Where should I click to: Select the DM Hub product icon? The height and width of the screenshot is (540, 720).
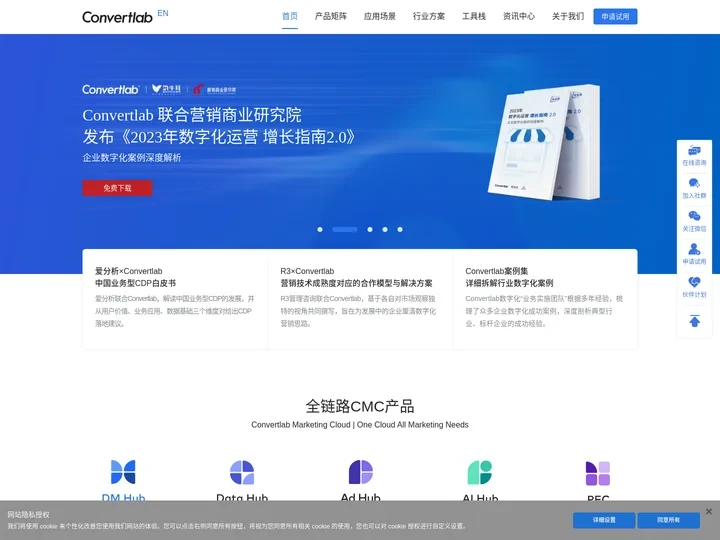(x=123, y=472)
